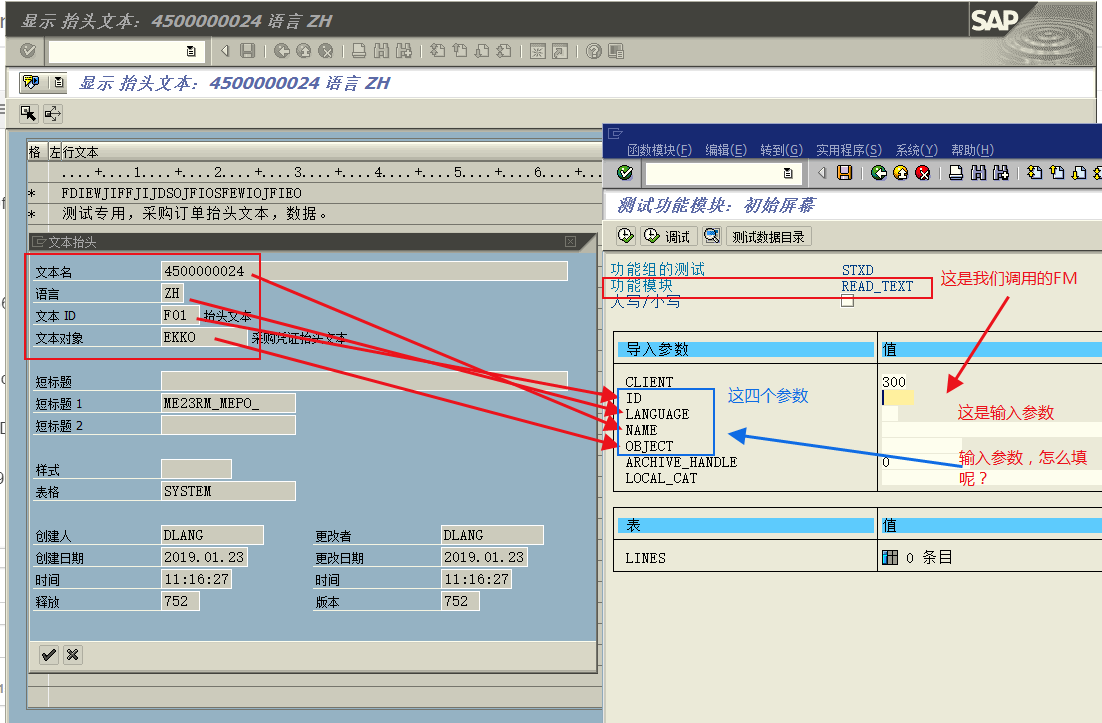
Task: Open the LINES table entries icon
Action: click(x=890, y=557)
